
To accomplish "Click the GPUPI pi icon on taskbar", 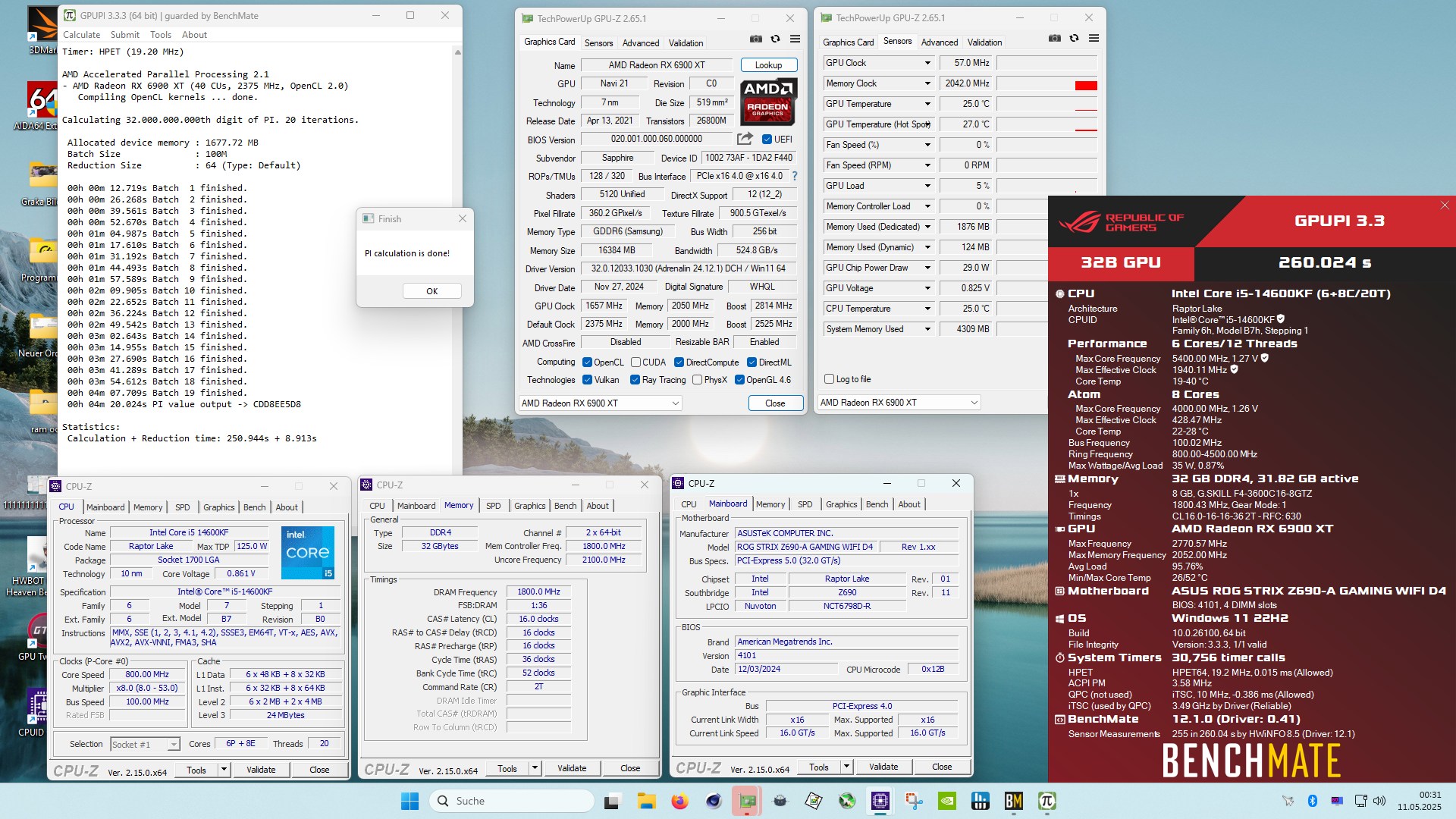I will coord(1047,801).
